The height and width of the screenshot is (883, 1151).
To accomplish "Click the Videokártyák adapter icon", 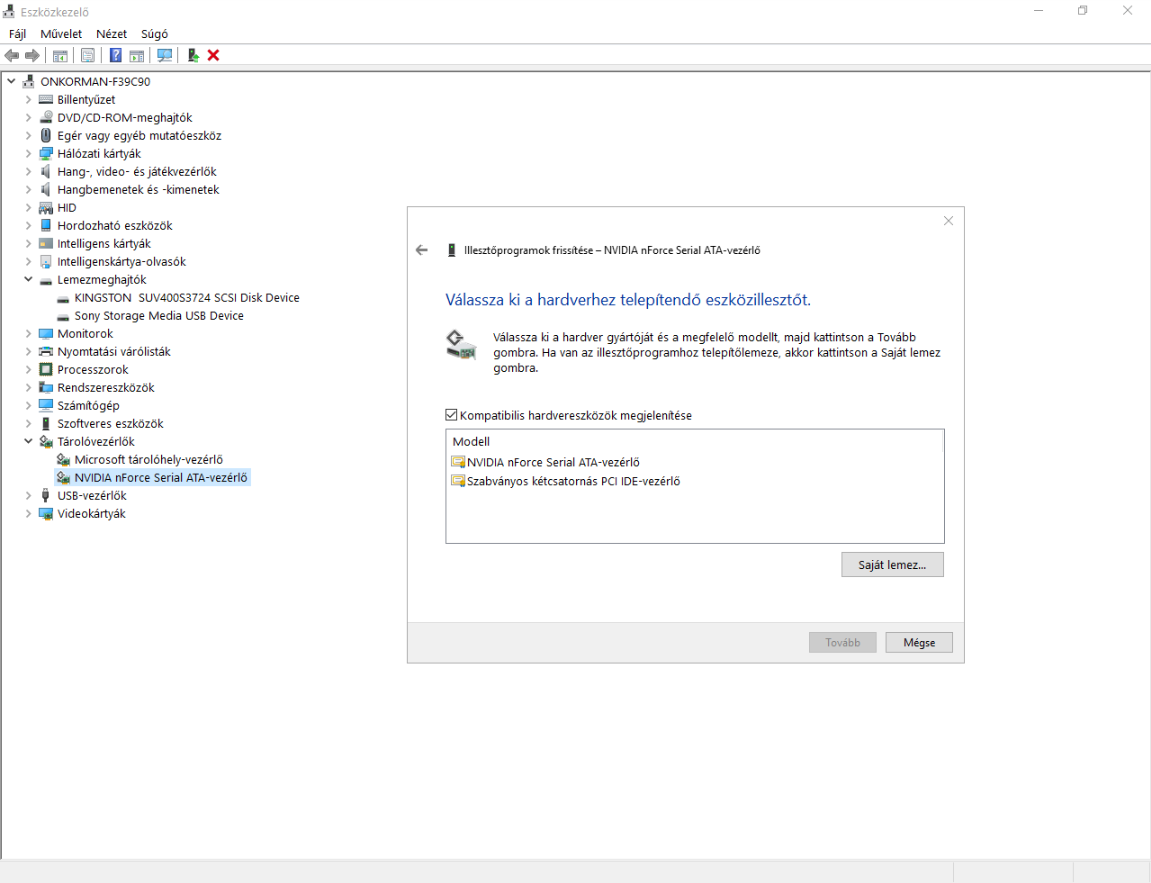I will pos(46,514).
